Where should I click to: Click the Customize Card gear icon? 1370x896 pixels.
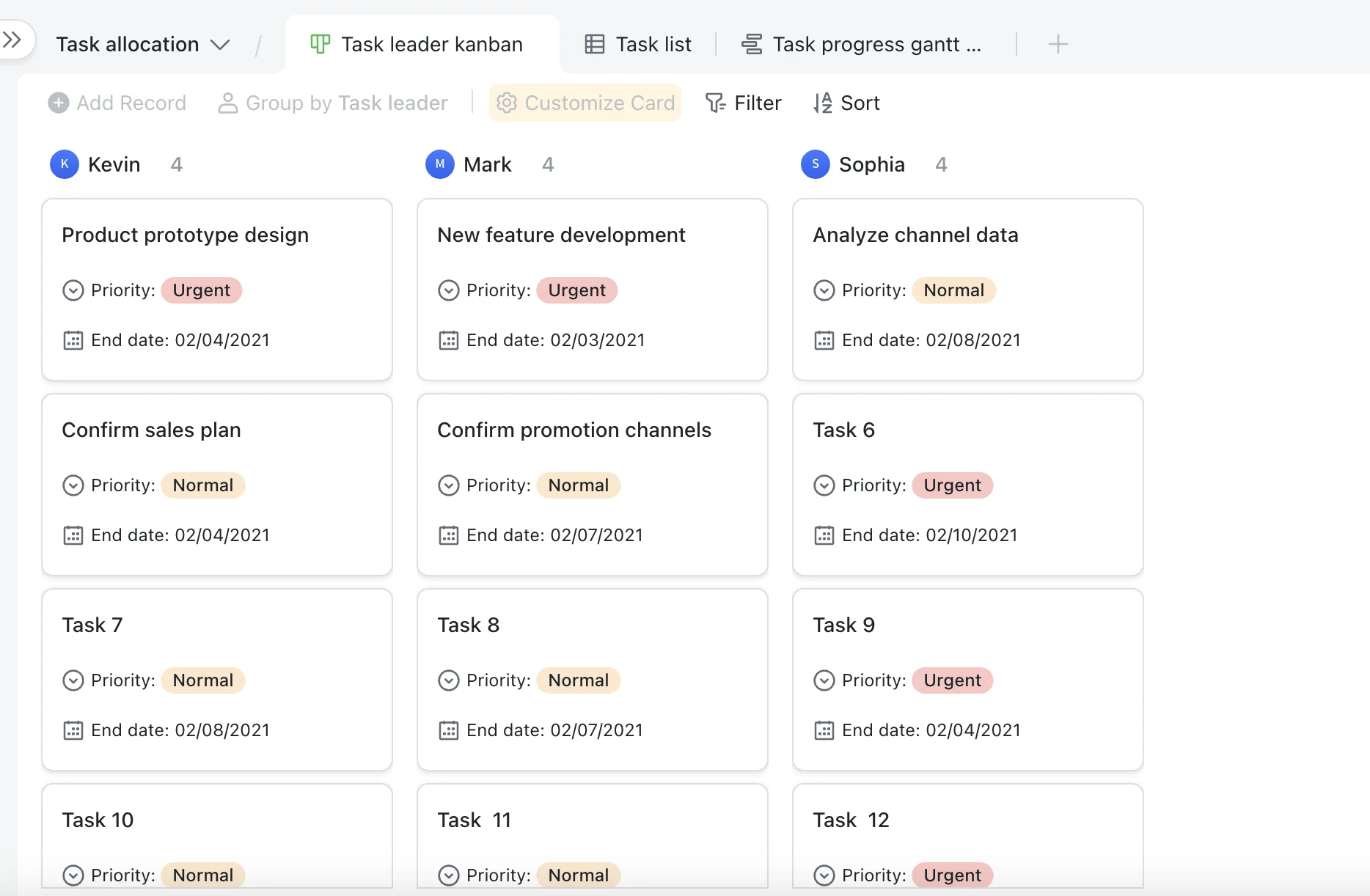pyautogui.click(x=507, y=103)
